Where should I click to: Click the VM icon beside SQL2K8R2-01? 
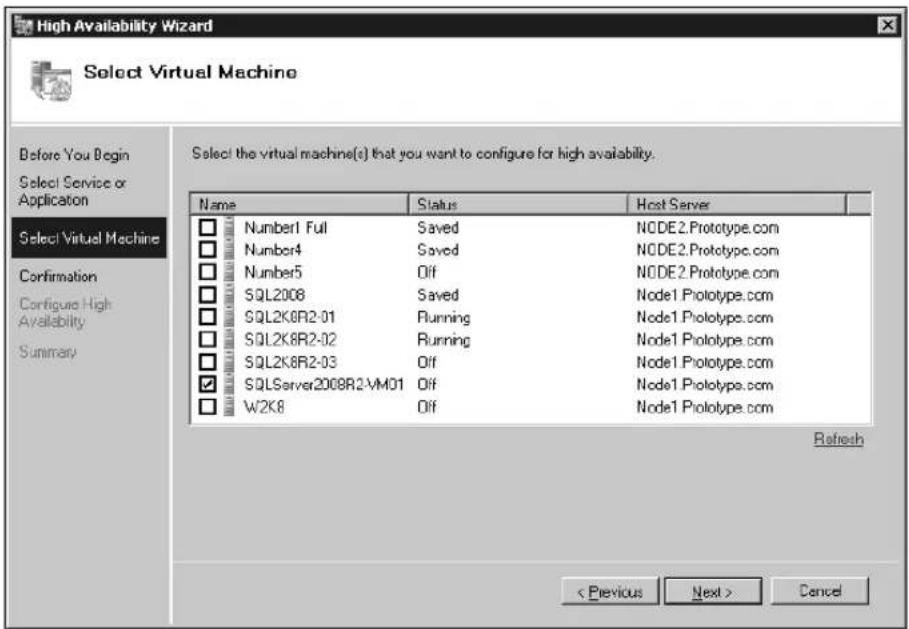(229, 317)
